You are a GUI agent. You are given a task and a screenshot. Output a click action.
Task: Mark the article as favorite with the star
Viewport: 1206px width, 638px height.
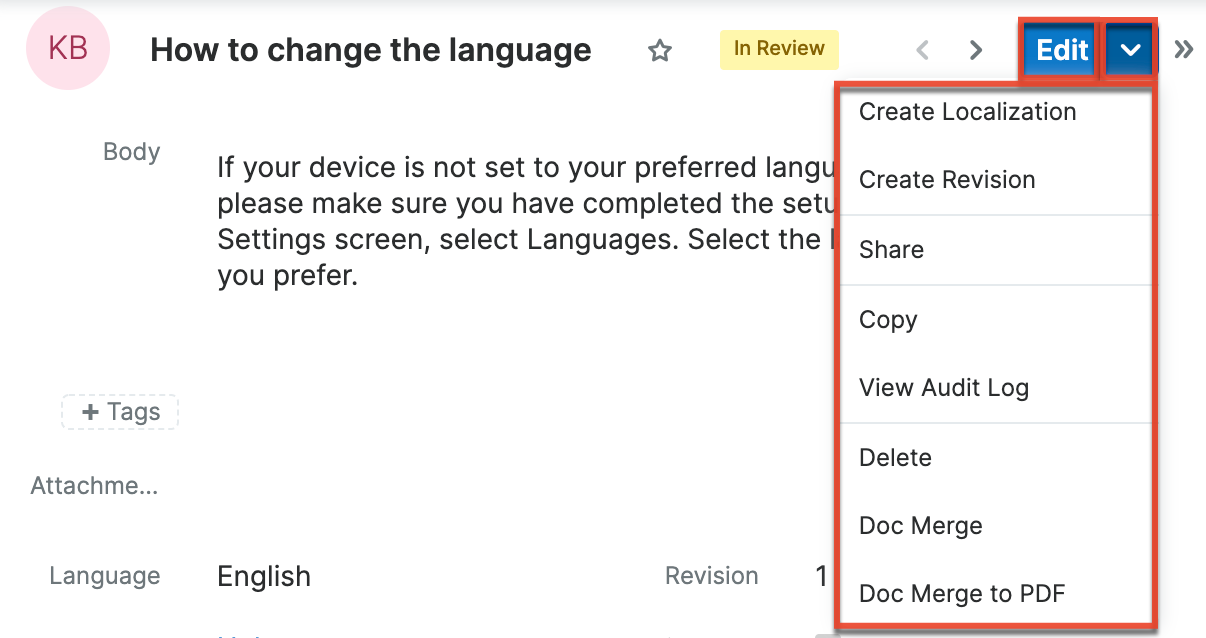click(659, 50)
